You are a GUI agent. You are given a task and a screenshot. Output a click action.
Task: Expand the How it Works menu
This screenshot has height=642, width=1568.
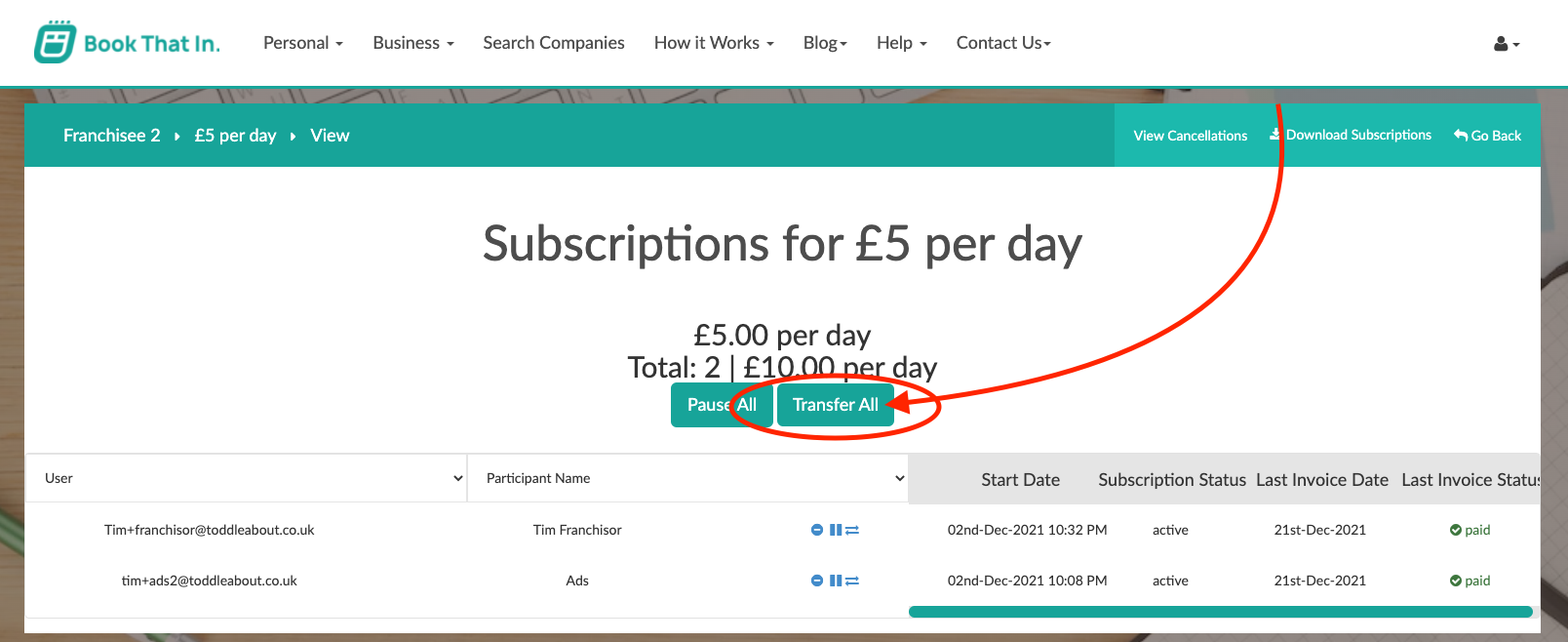pyautogui.click(x=714, y=43)
